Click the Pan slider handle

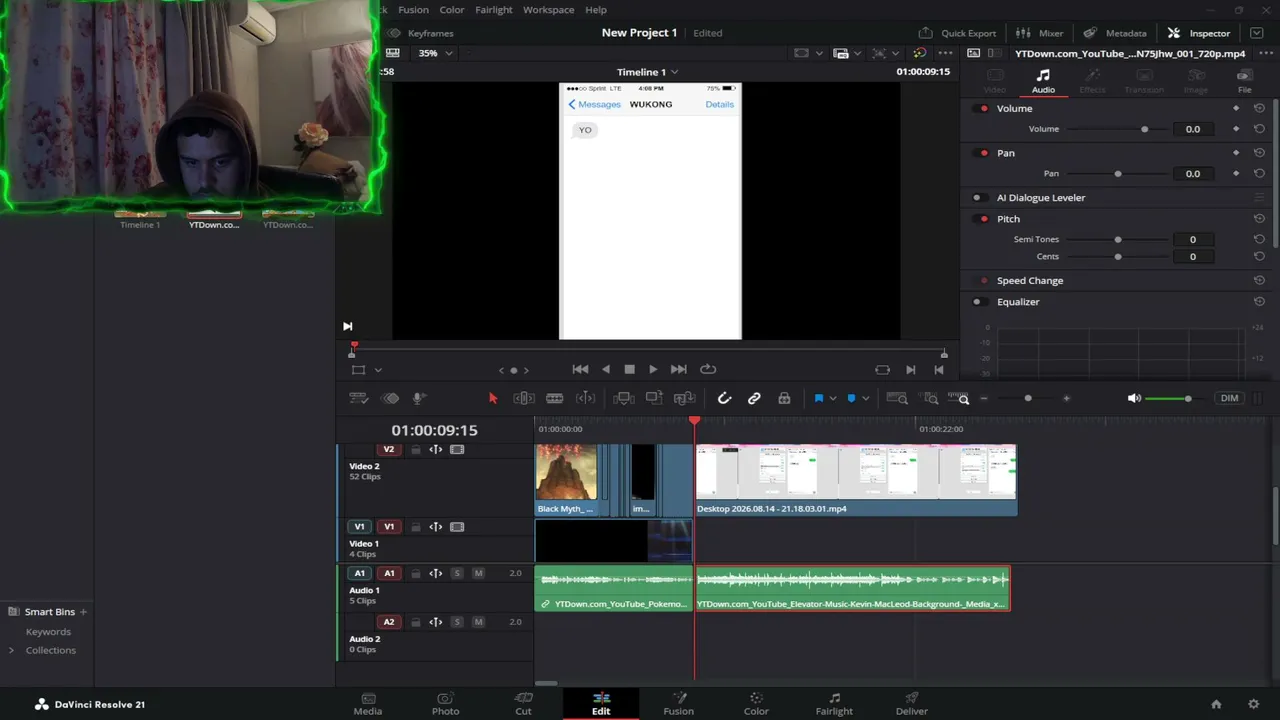pyautogui.click(x=1118, y=174)
